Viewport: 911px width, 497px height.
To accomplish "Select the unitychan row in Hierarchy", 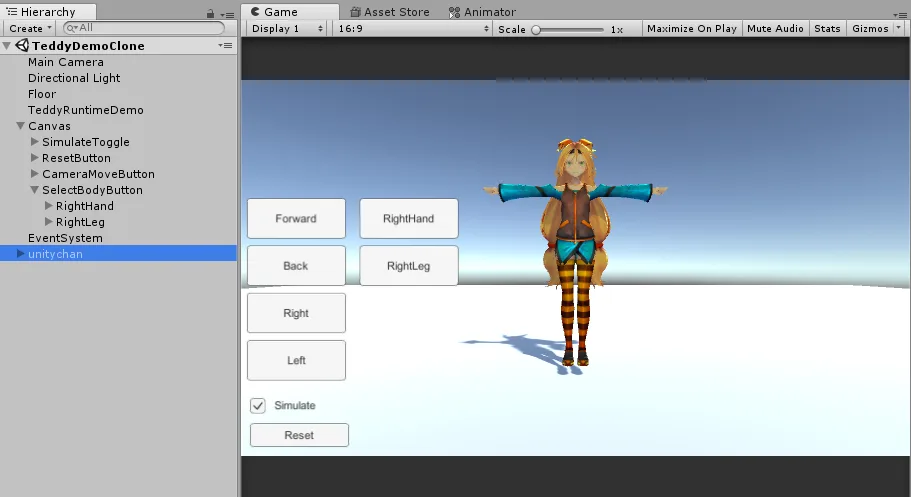I will pyautogui.click(x=119, y=253).
